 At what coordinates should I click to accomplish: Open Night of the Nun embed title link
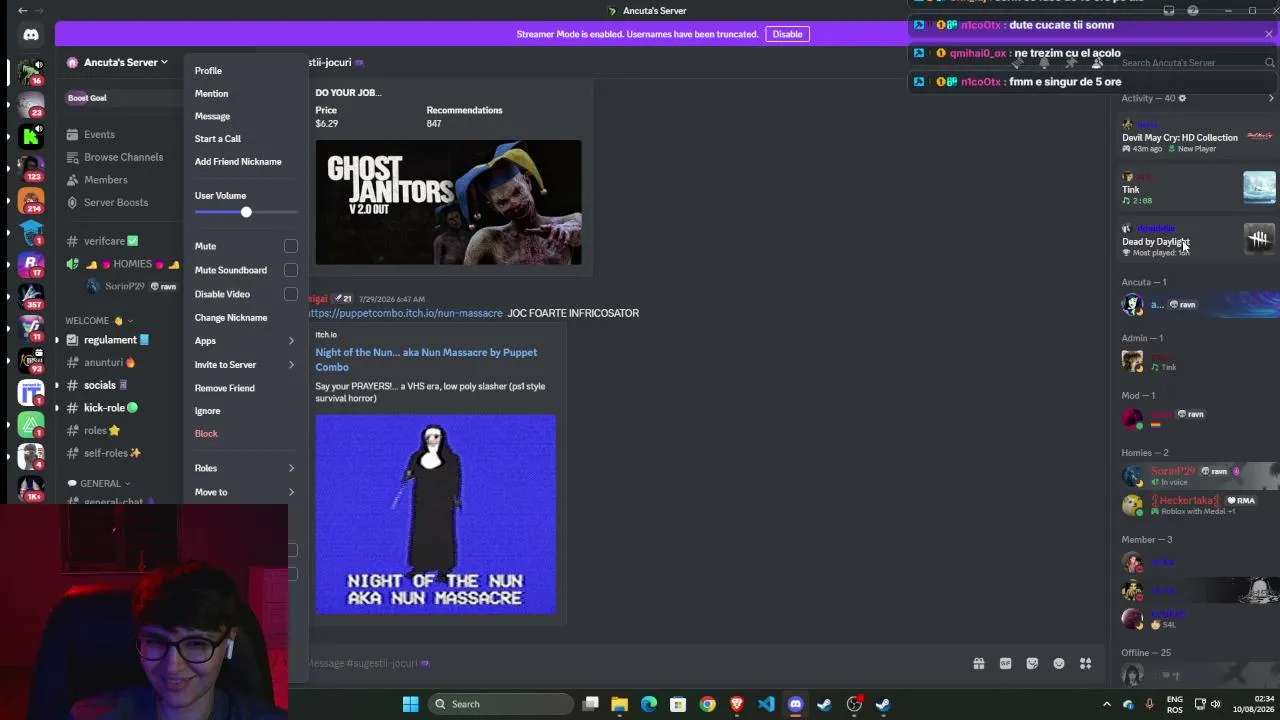click(426, 360)
